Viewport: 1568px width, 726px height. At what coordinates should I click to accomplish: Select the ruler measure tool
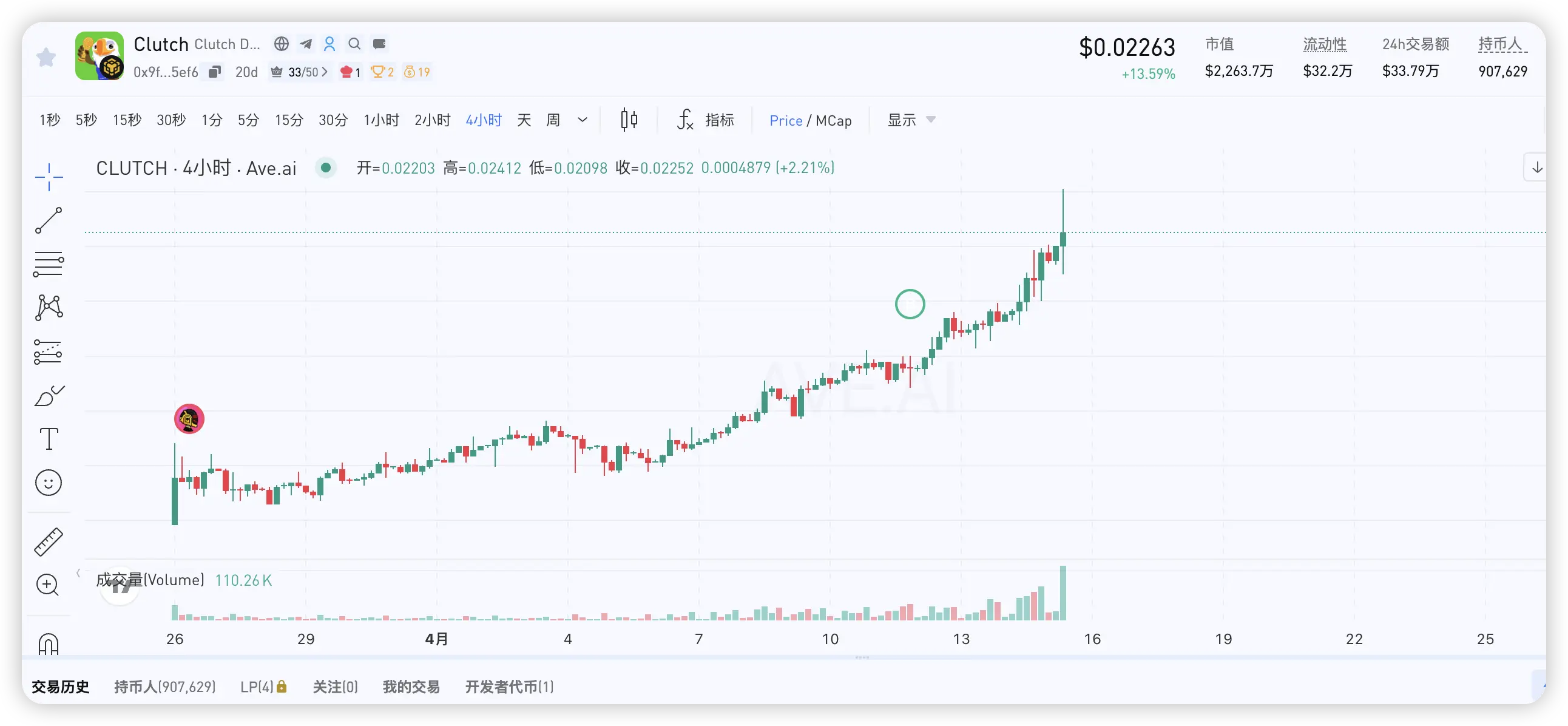pyautogui.click(x=49, y=541)
